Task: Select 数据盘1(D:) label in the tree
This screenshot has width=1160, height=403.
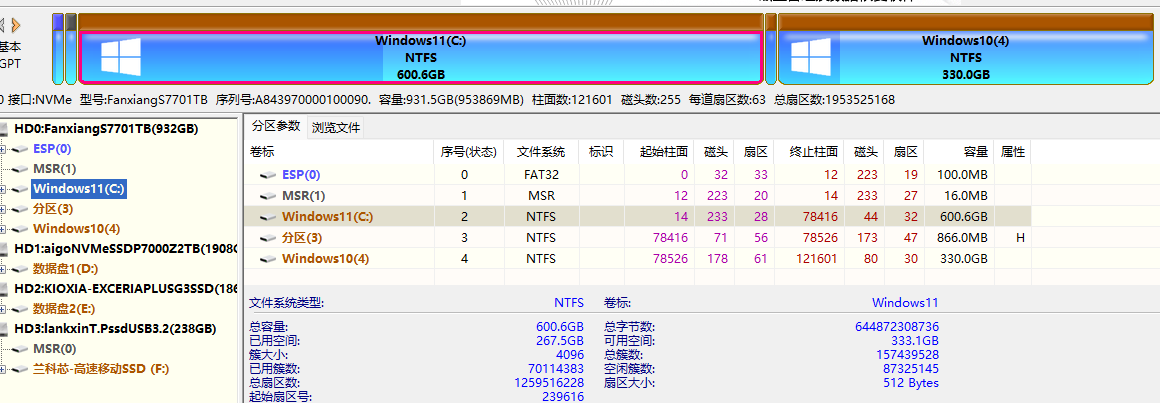Action: tap(65, 268)
